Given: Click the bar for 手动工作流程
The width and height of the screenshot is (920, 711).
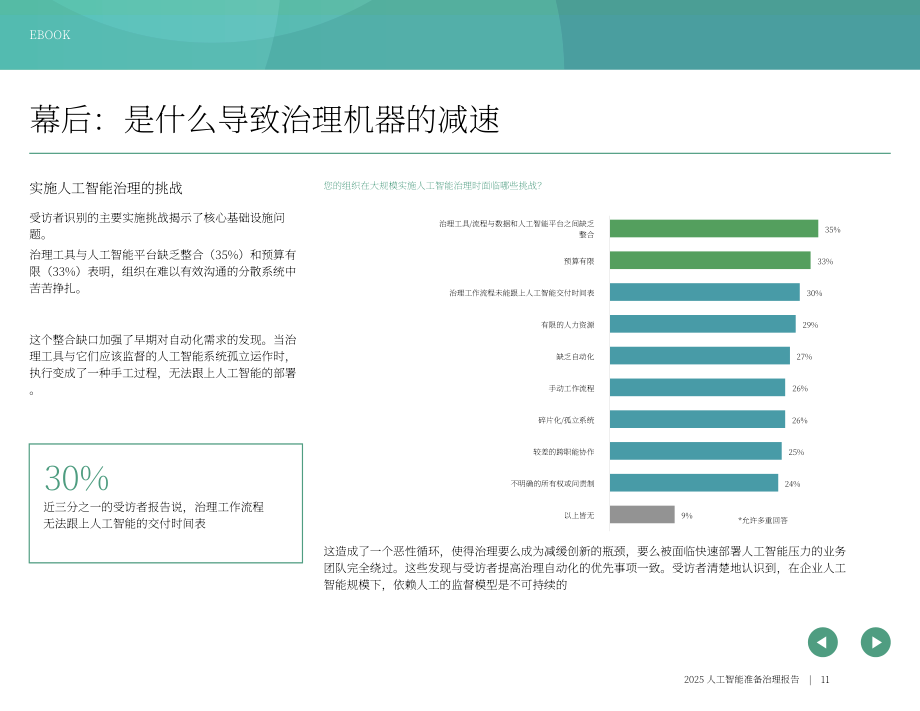Looking at the screenshot, I should (x=697, y=387).
